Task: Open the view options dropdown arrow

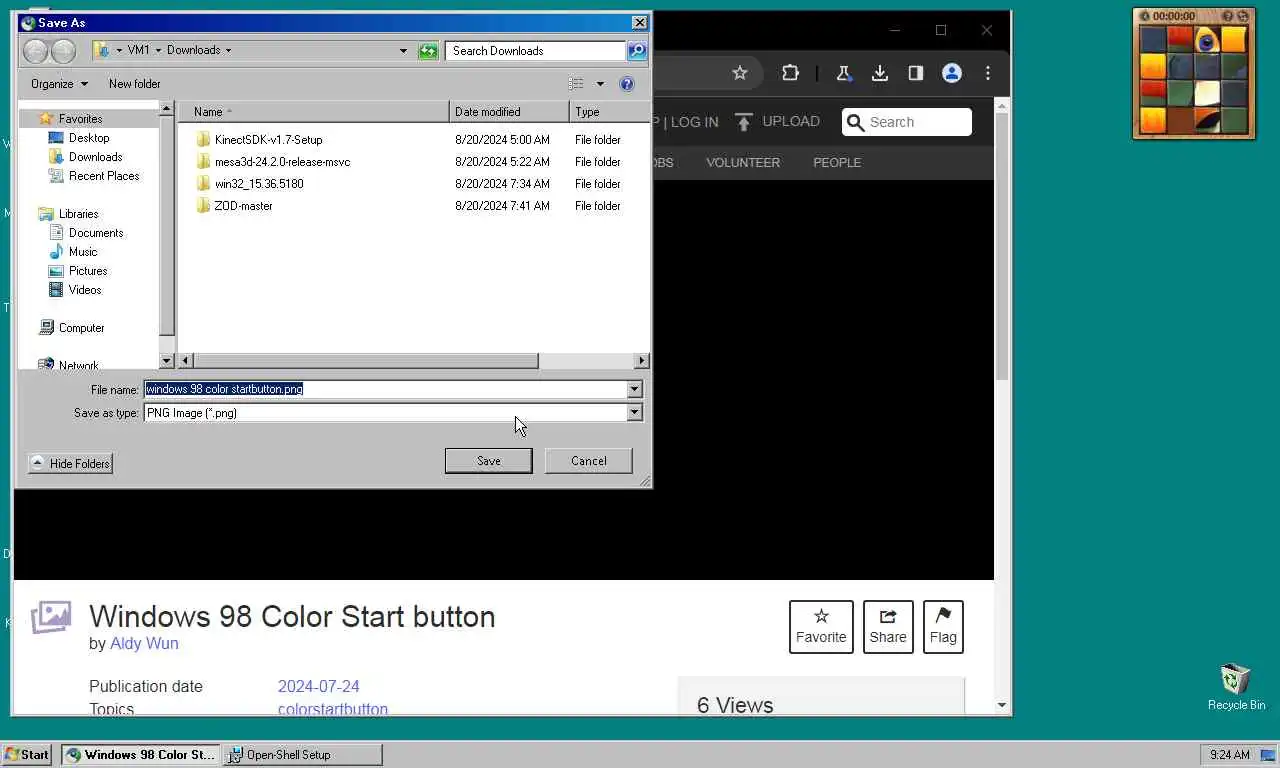Action: coord(600,84)
